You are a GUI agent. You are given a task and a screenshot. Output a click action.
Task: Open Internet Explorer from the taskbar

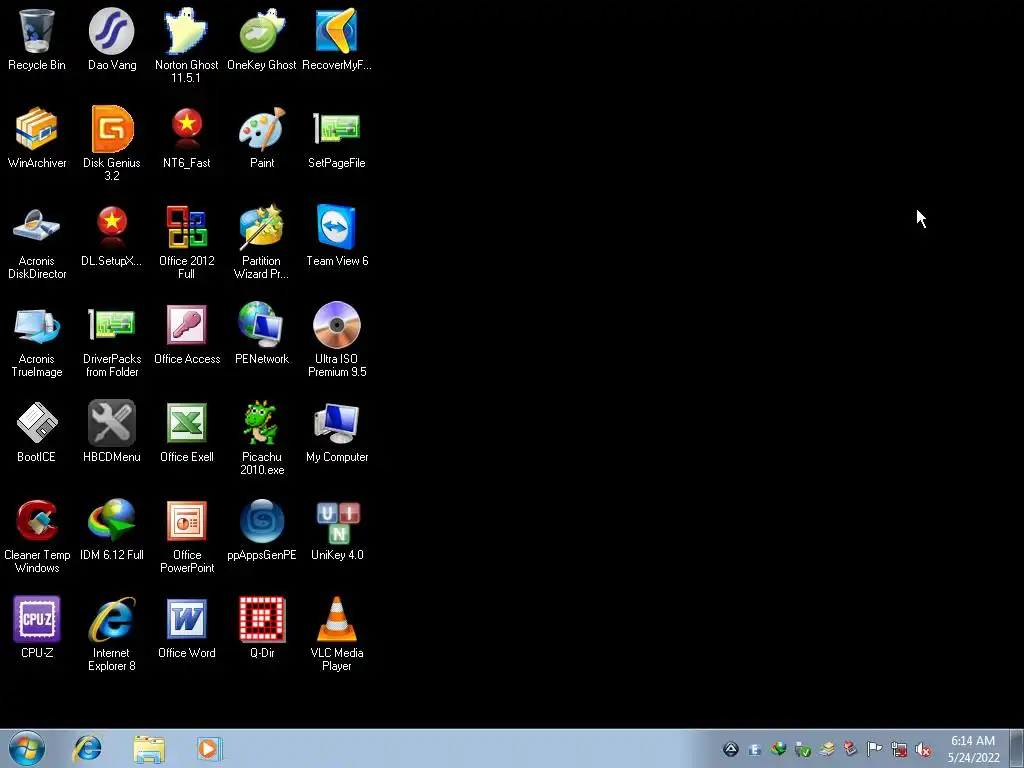[88, 748]
